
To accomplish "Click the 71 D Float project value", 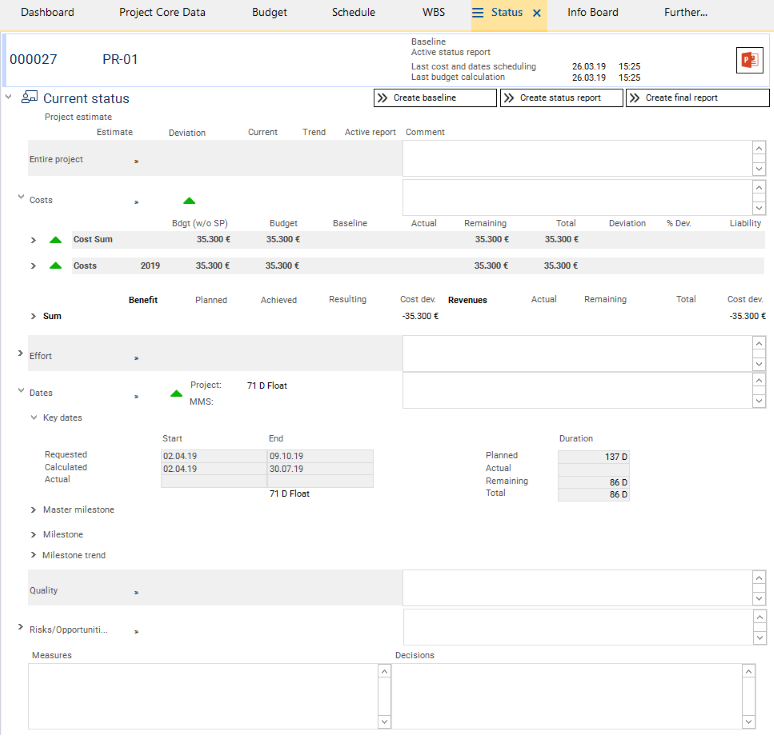I will coord(267,386).
